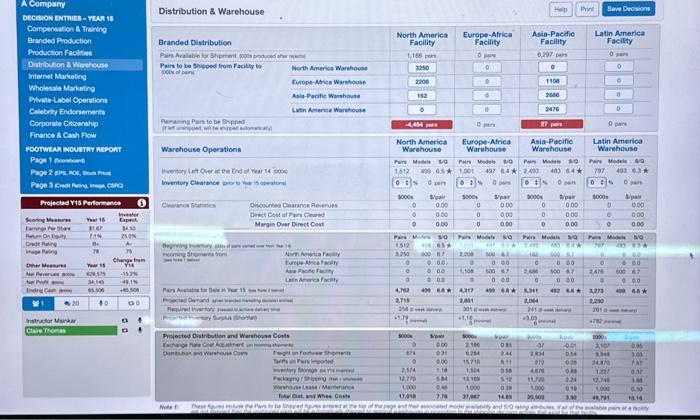Edit North America Facility to Asia-Pacific Warehouse field 162
The width and height of the screenshot is (700, 420).
pyautogui.click(x=422, y=96)
